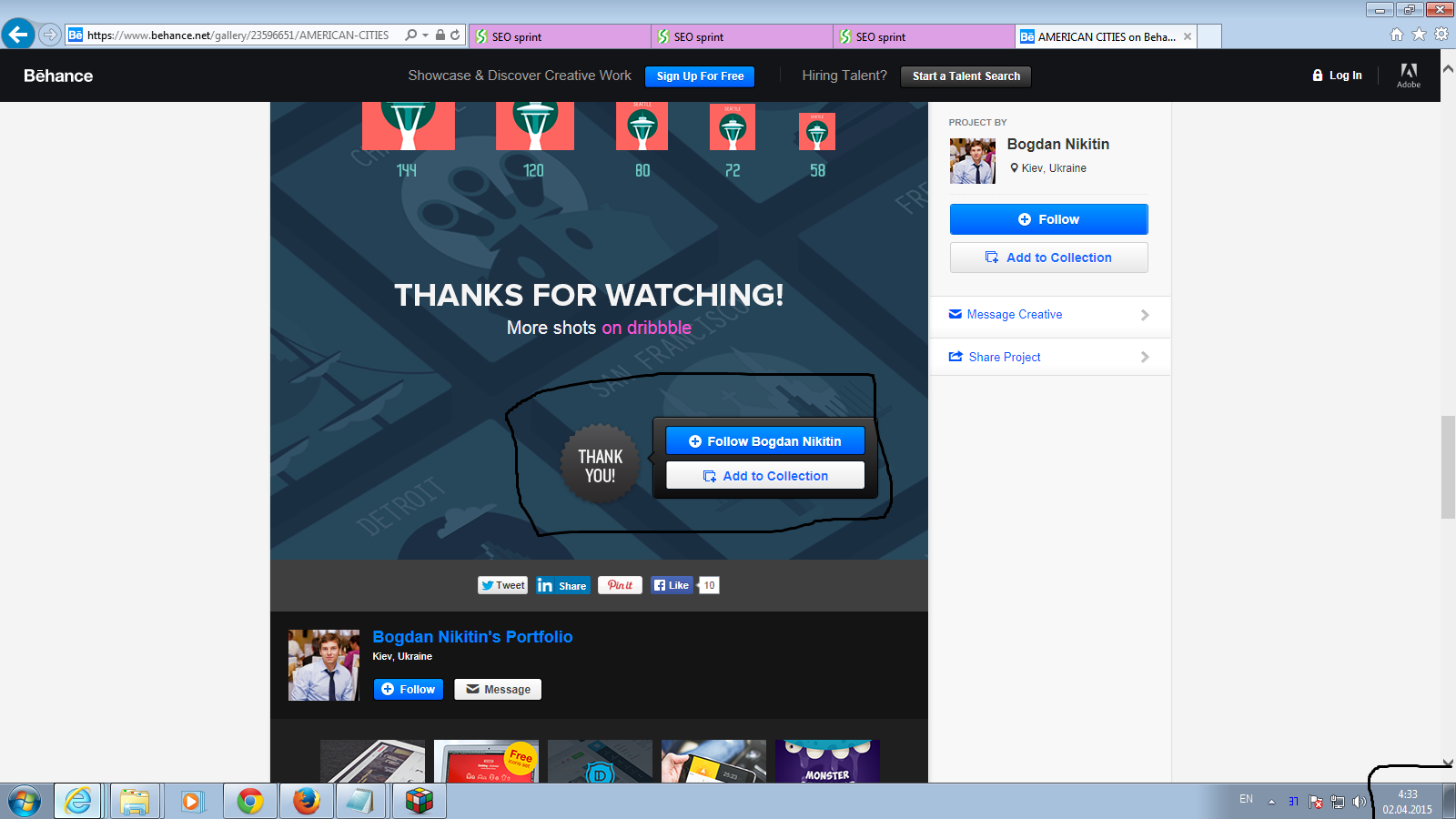Image resolution: width=1456 pixels, height=819 pixels.
Task: Click the Message button under Portfolio heading
Action: [498, 689]
